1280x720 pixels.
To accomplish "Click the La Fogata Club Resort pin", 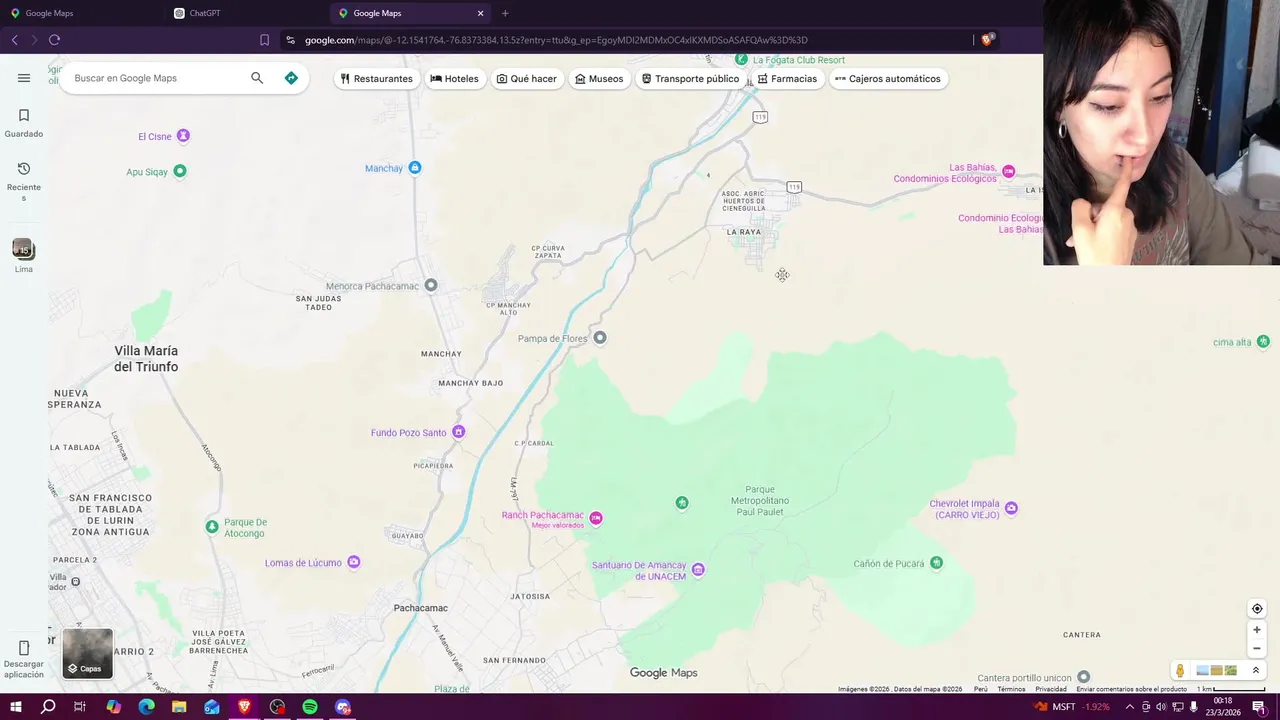I will click(x=741, y=60).
